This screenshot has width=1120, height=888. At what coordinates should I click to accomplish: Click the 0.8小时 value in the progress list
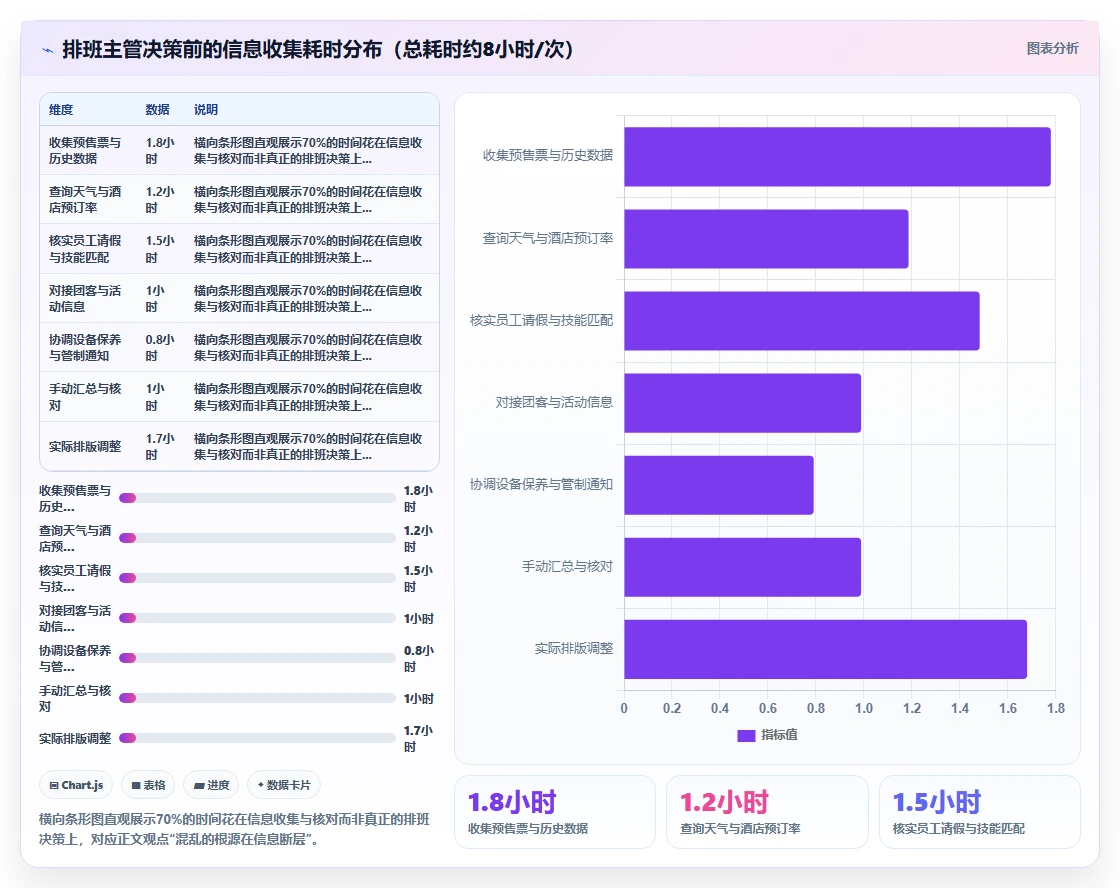419,658
